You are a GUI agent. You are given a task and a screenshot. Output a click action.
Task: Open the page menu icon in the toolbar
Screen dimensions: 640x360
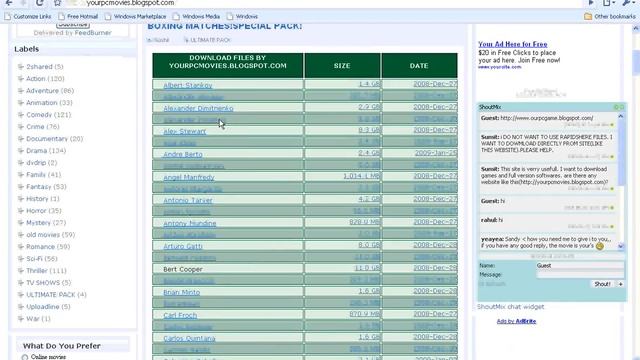pyautogui.click(x=609, y=3)
